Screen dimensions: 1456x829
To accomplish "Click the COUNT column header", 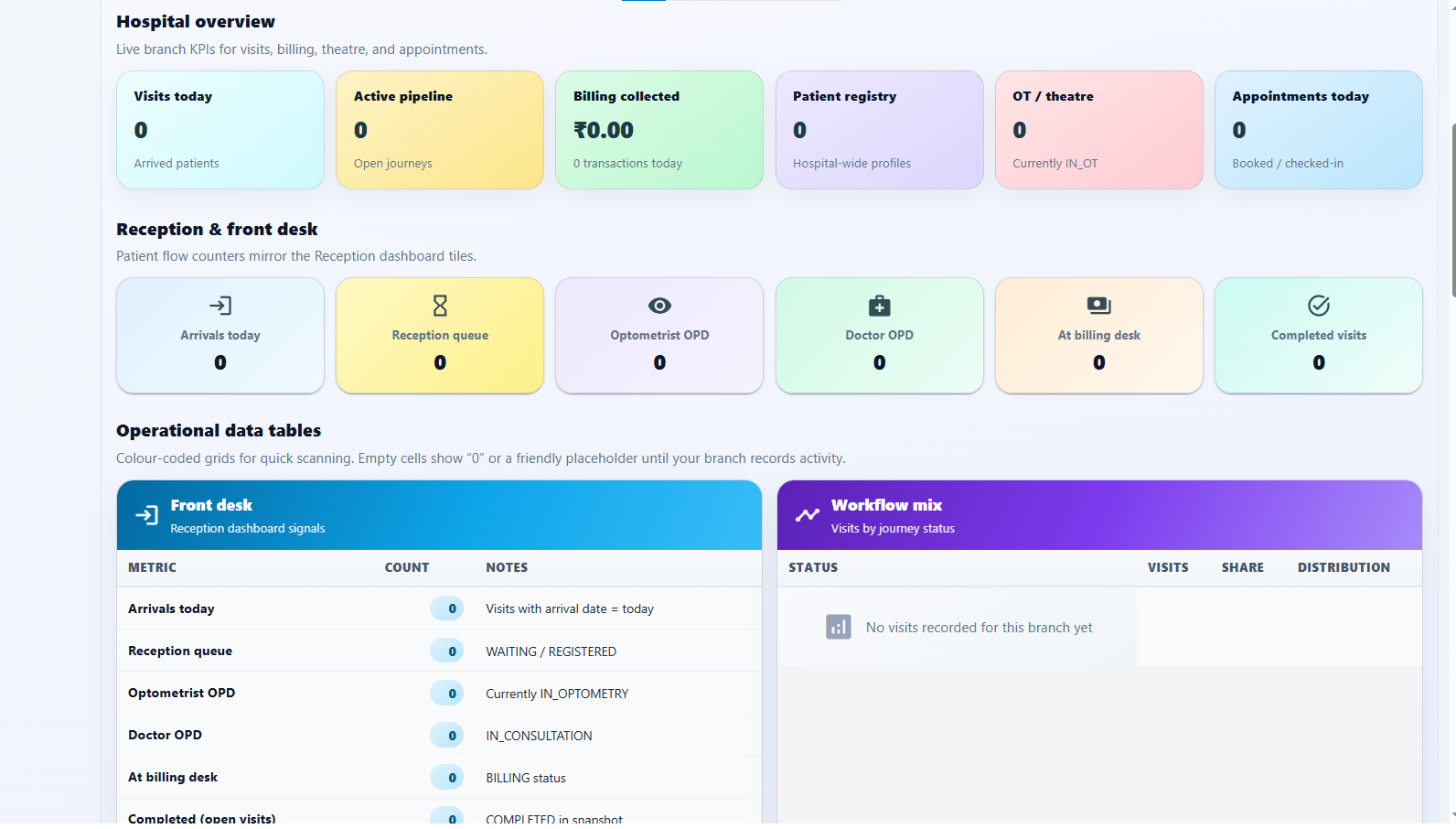I will (407, 567).
